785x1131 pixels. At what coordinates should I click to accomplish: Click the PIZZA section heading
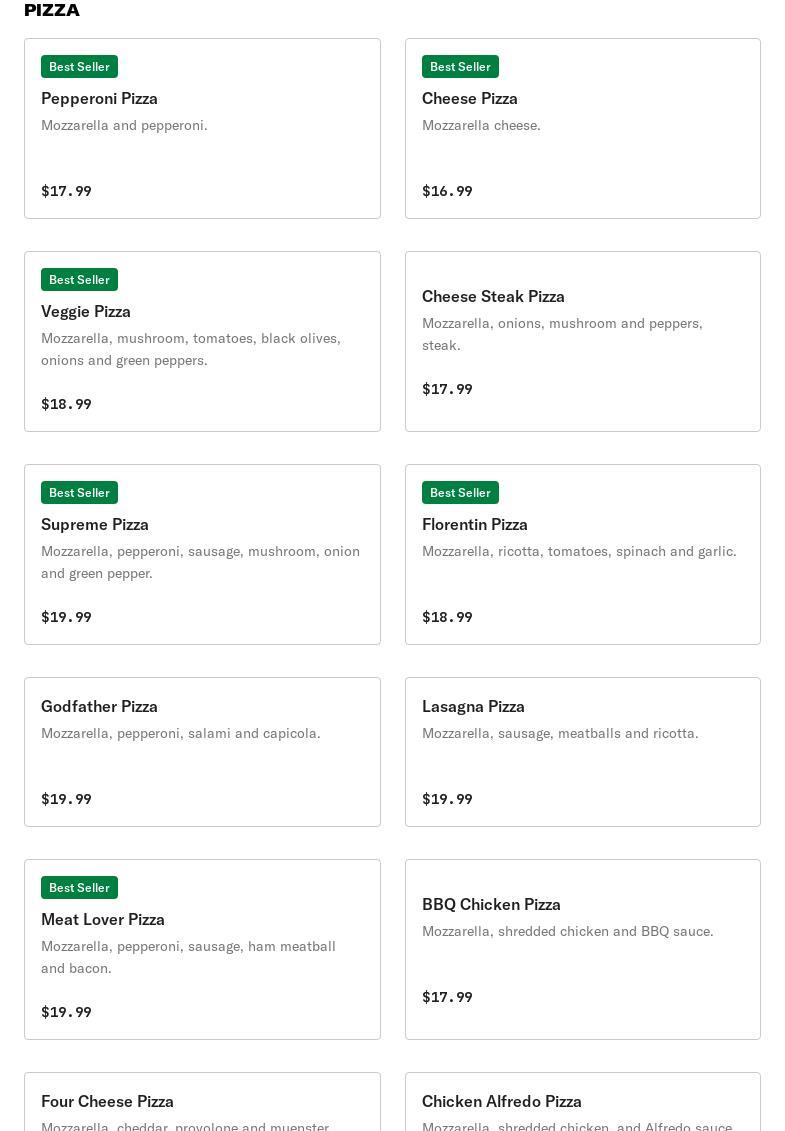[52, 10]
